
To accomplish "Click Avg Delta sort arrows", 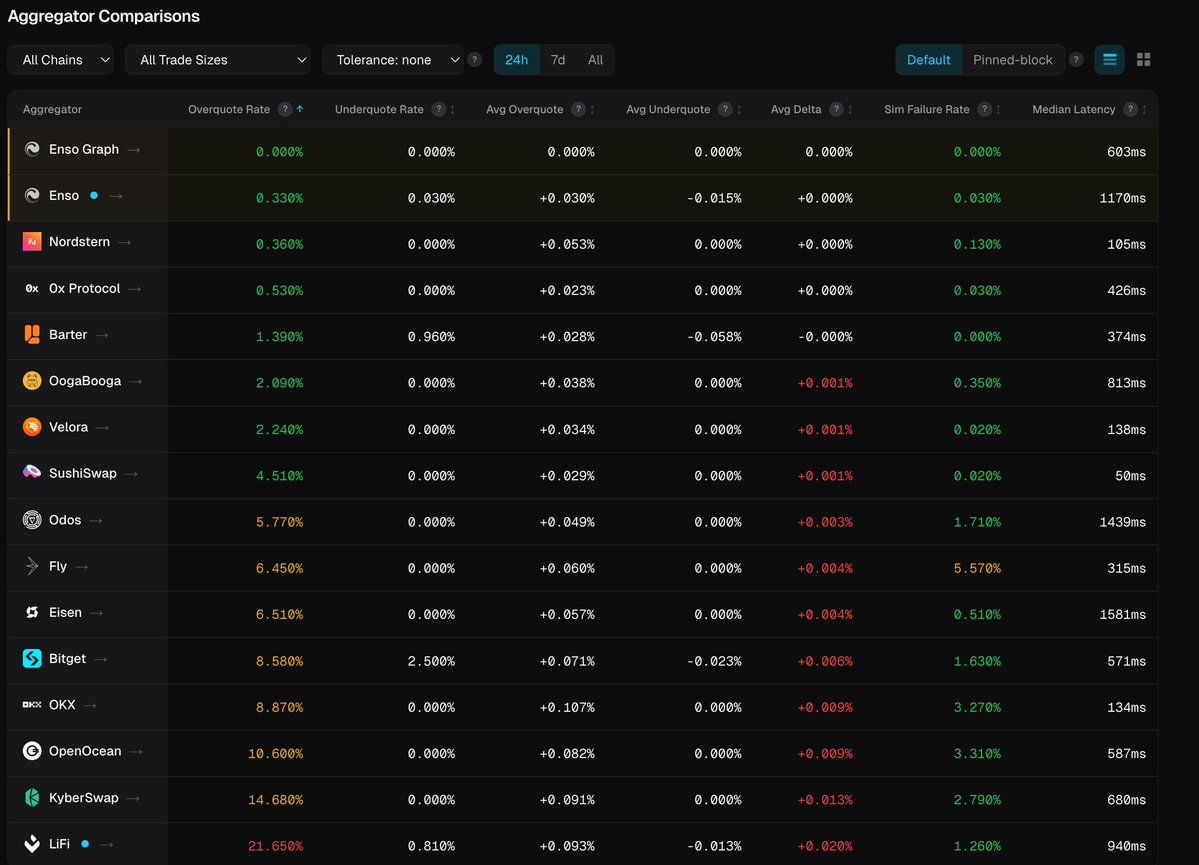I will pos(850,109).
